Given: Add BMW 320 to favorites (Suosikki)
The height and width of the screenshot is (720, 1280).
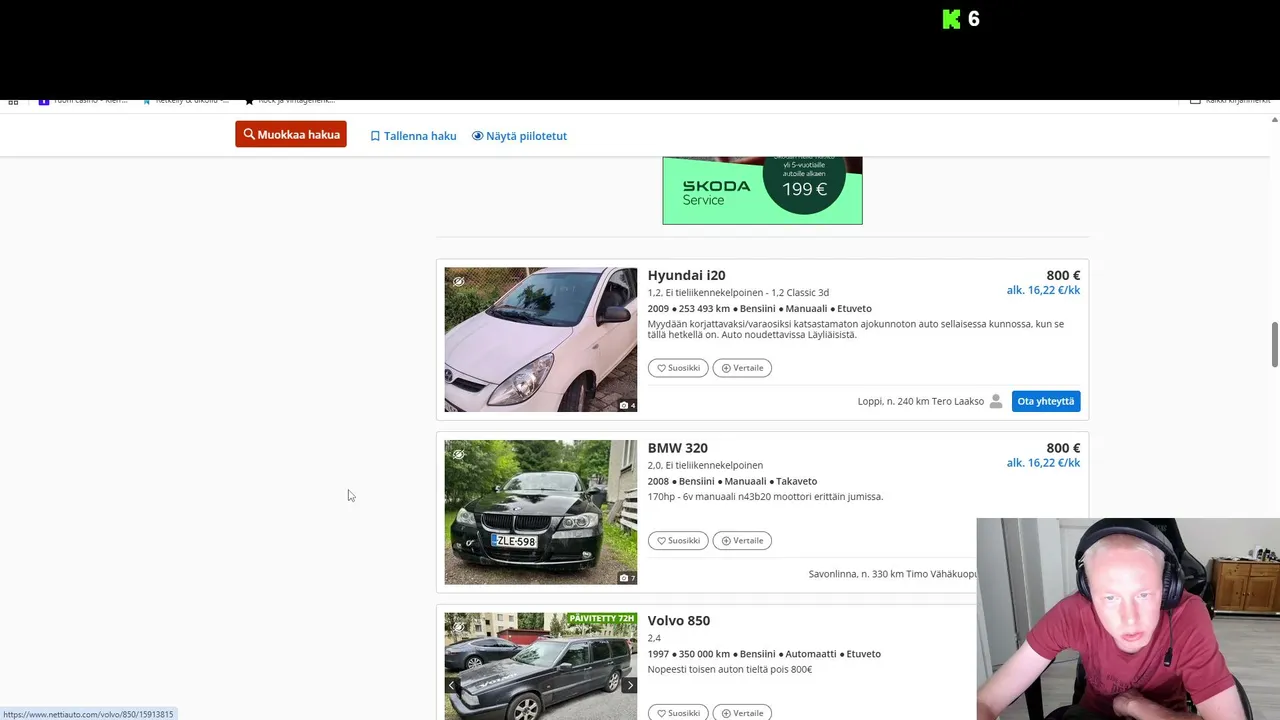Looking at the screenshot, I should (678, 541).
